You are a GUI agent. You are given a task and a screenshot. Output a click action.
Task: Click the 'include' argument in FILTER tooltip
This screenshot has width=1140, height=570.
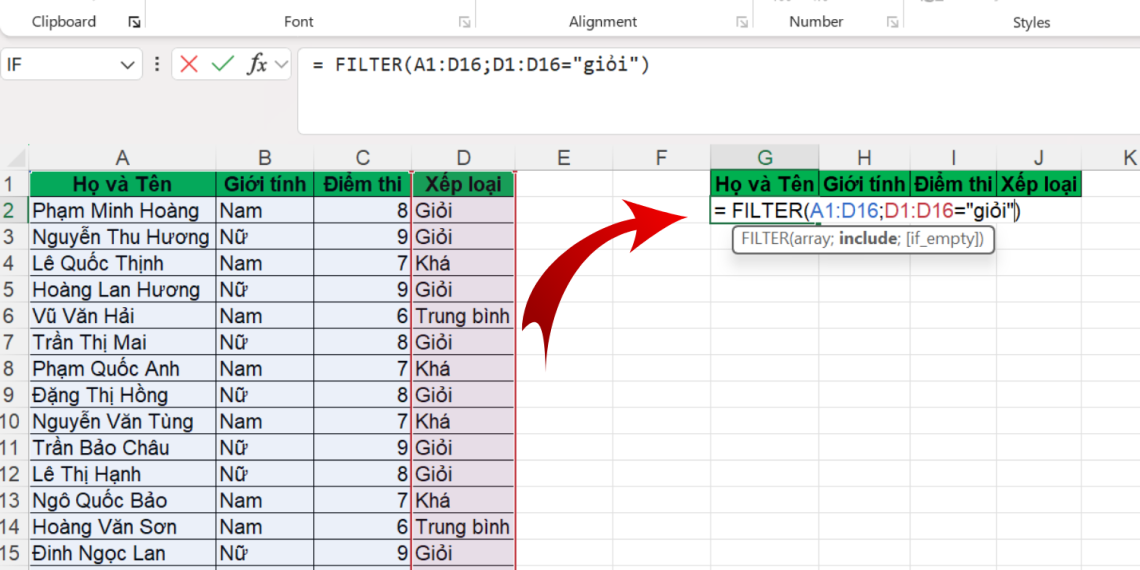[x=869, y=239]
